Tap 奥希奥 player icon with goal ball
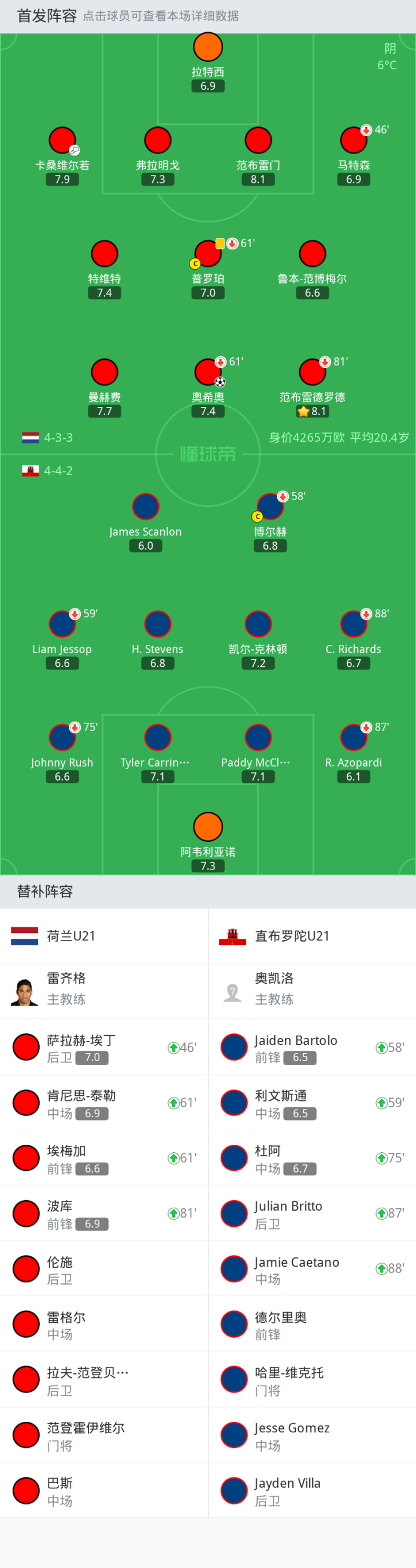This screenshot has width=416, height=1568. (207, 372)
